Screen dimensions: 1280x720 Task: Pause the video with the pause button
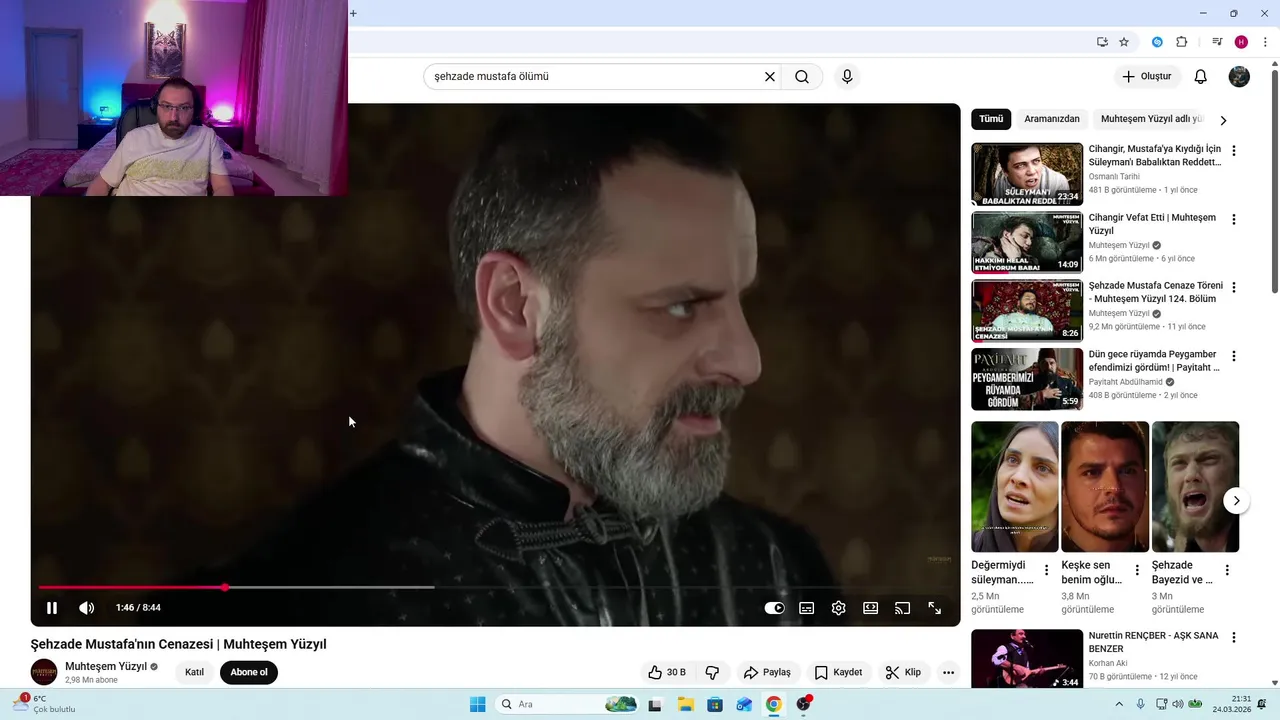(52, 607)
